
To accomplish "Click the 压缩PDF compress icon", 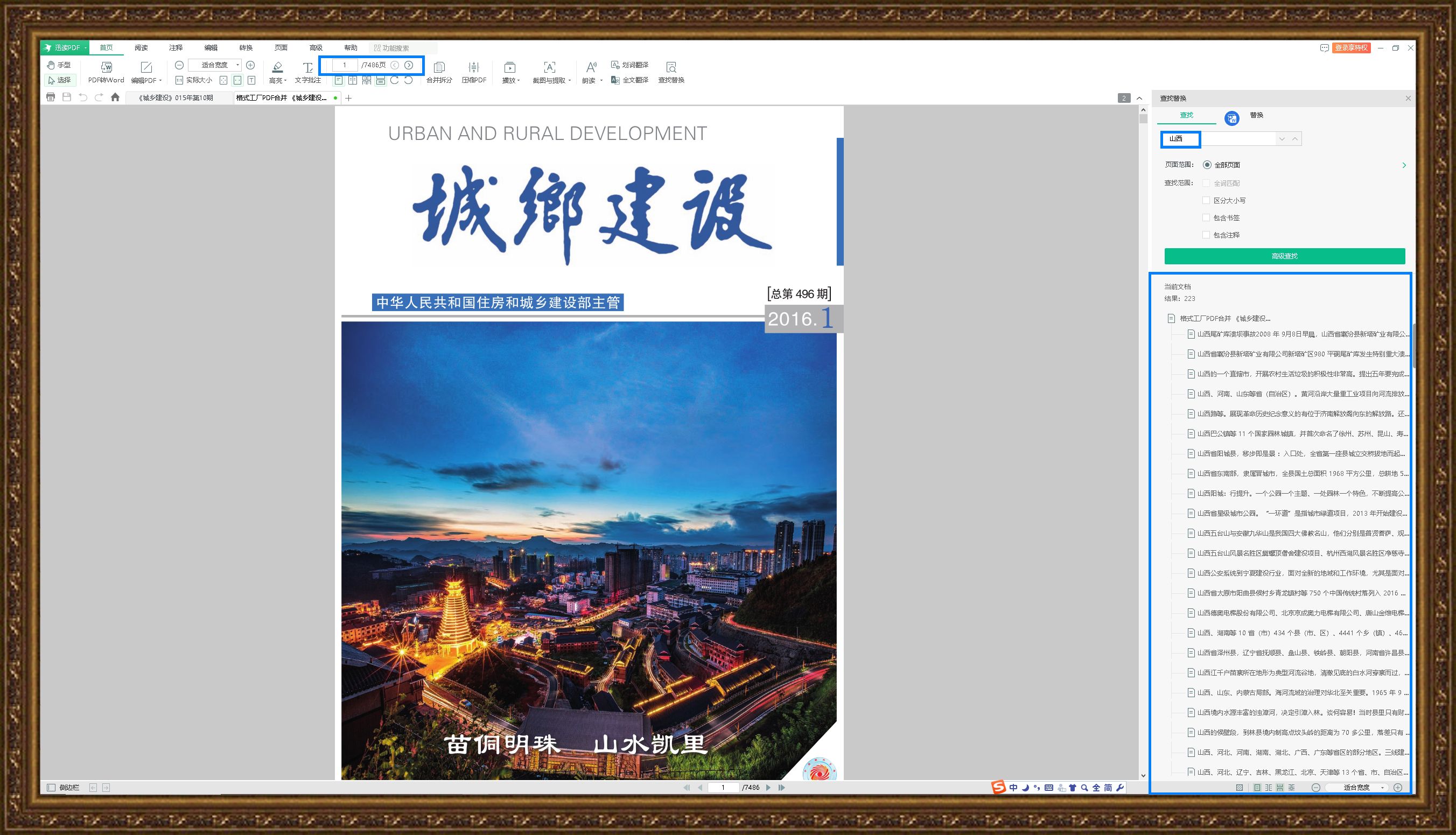I will click(473, 67).
